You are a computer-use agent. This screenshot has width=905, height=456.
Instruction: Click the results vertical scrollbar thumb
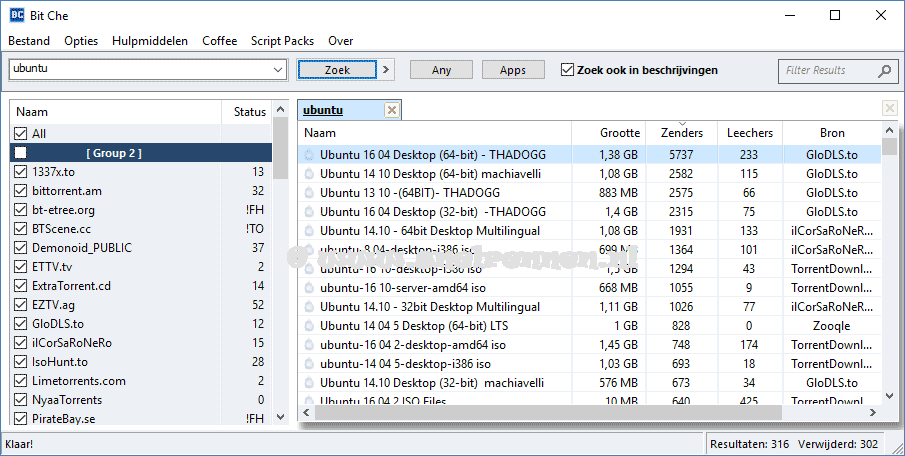pos(889,147)
